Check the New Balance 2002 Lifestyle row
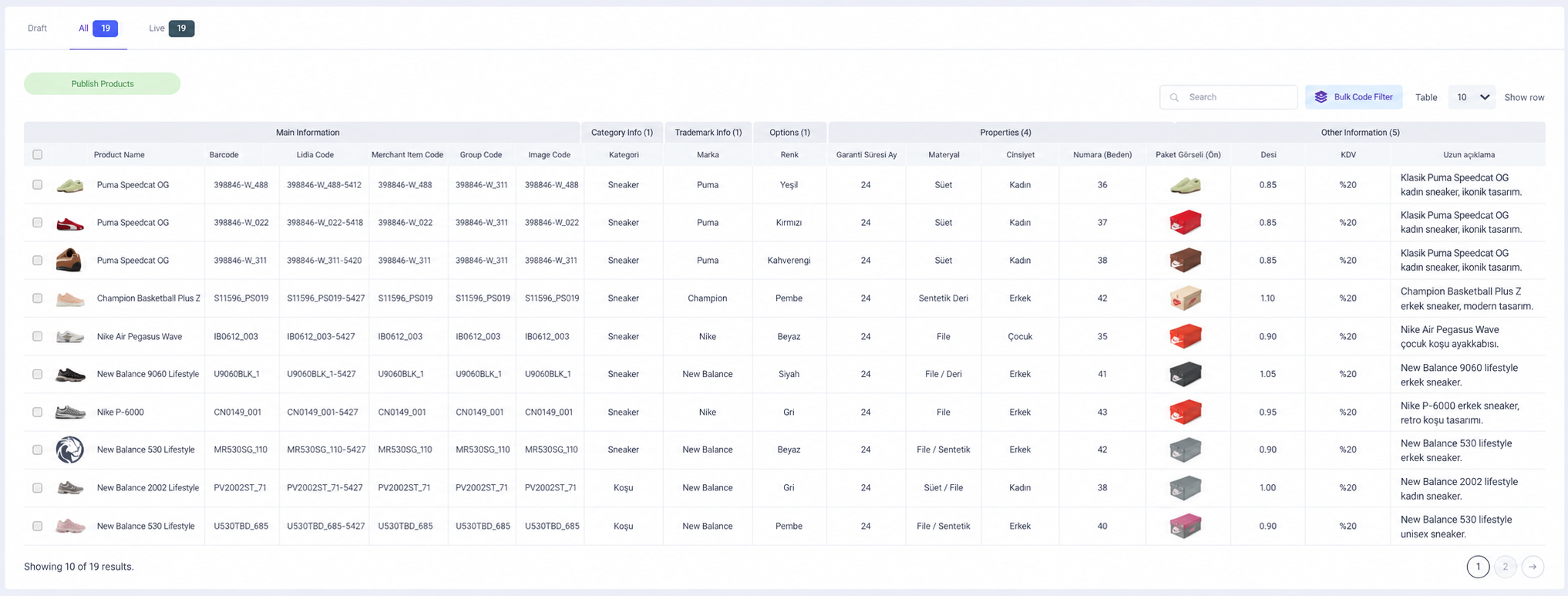The height and width of the screenshot is (596, 1568). click(37, 488)
